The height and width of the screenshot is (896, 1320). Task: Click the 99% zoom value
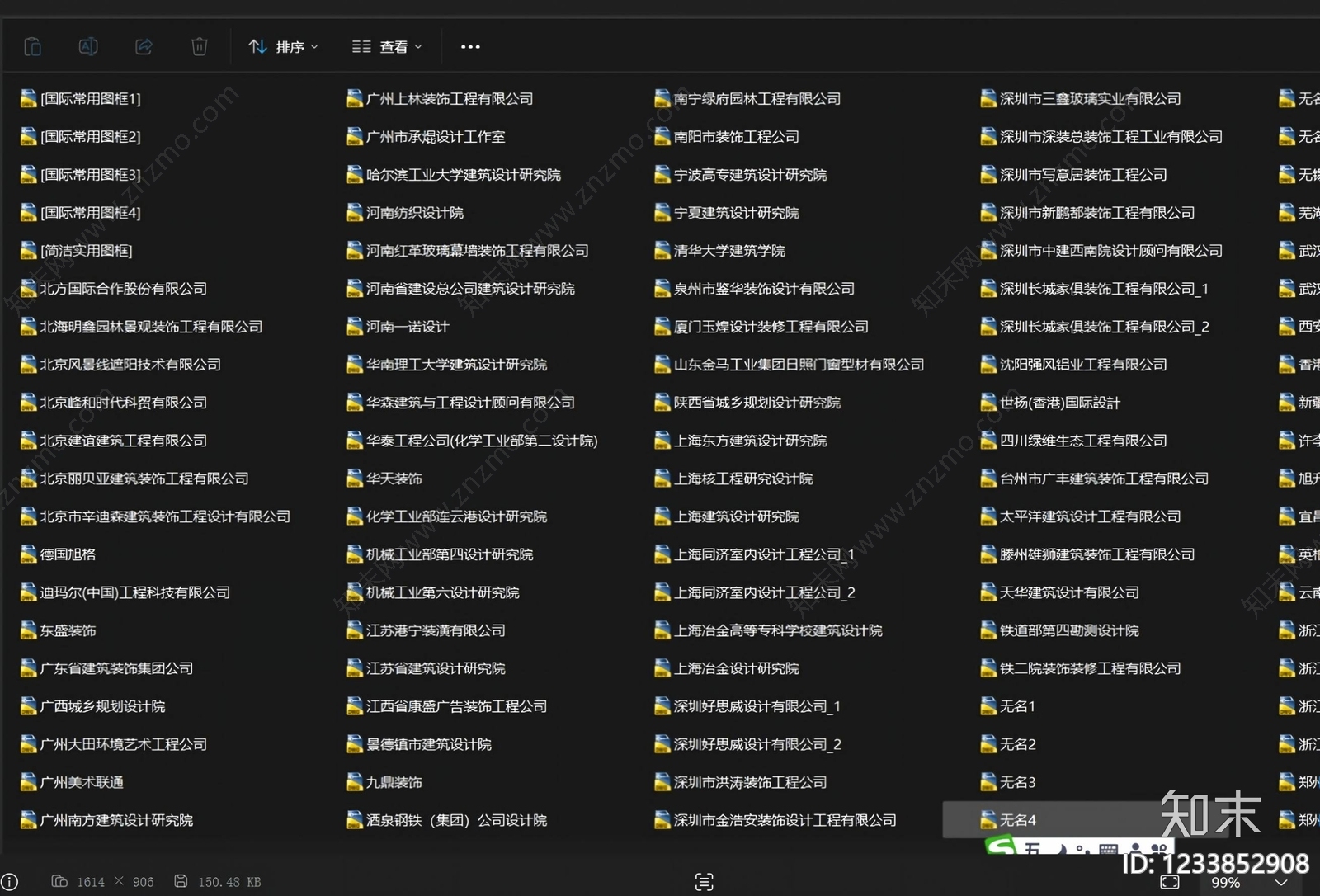1225,883
